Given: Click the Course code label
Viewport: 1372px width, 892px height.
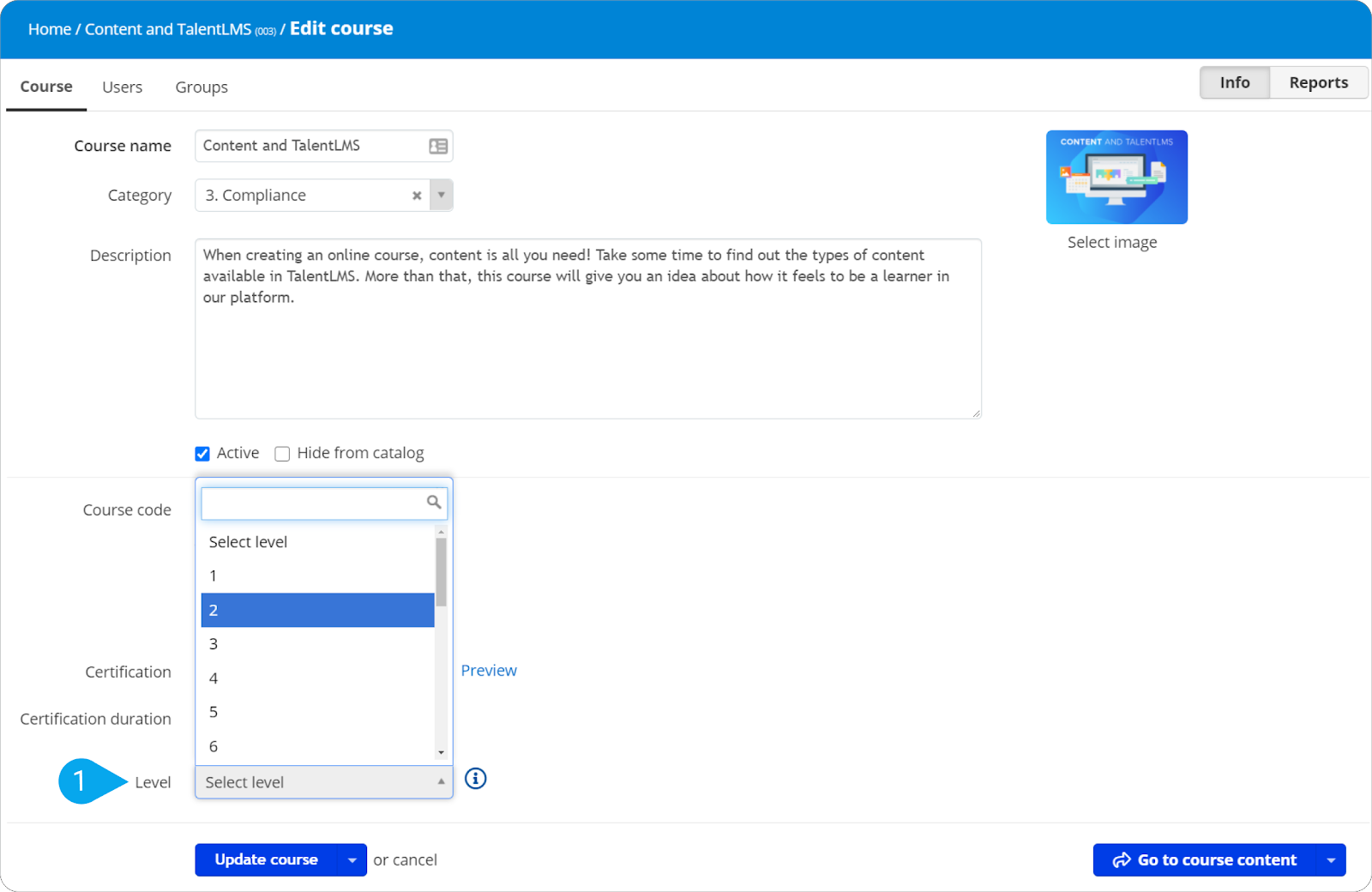Looking at the screenshot, I should [127, 510].
